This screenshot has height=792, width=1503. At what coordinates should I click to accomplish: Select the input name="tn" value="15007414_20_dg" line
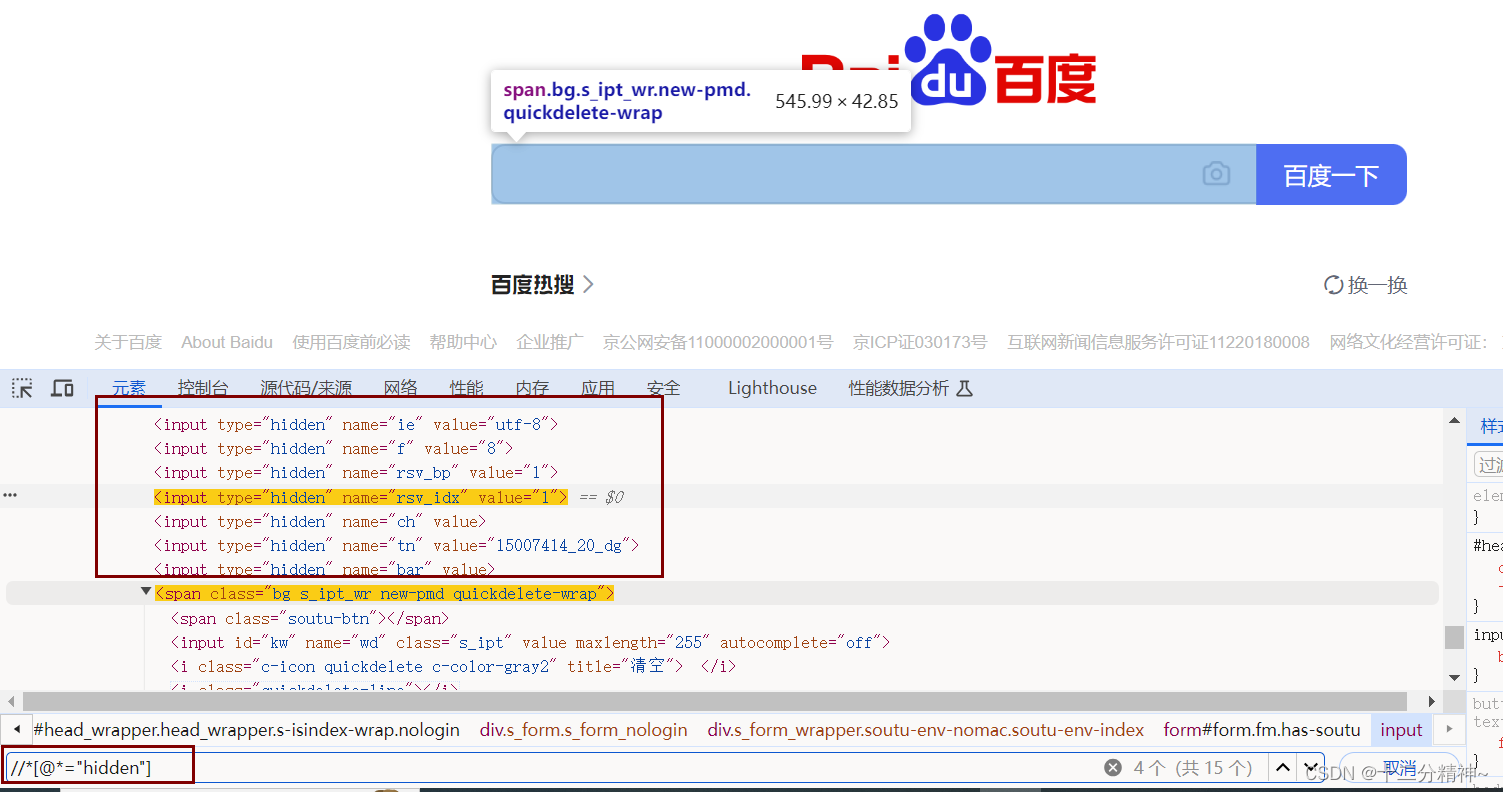click(x=395, y=545)
